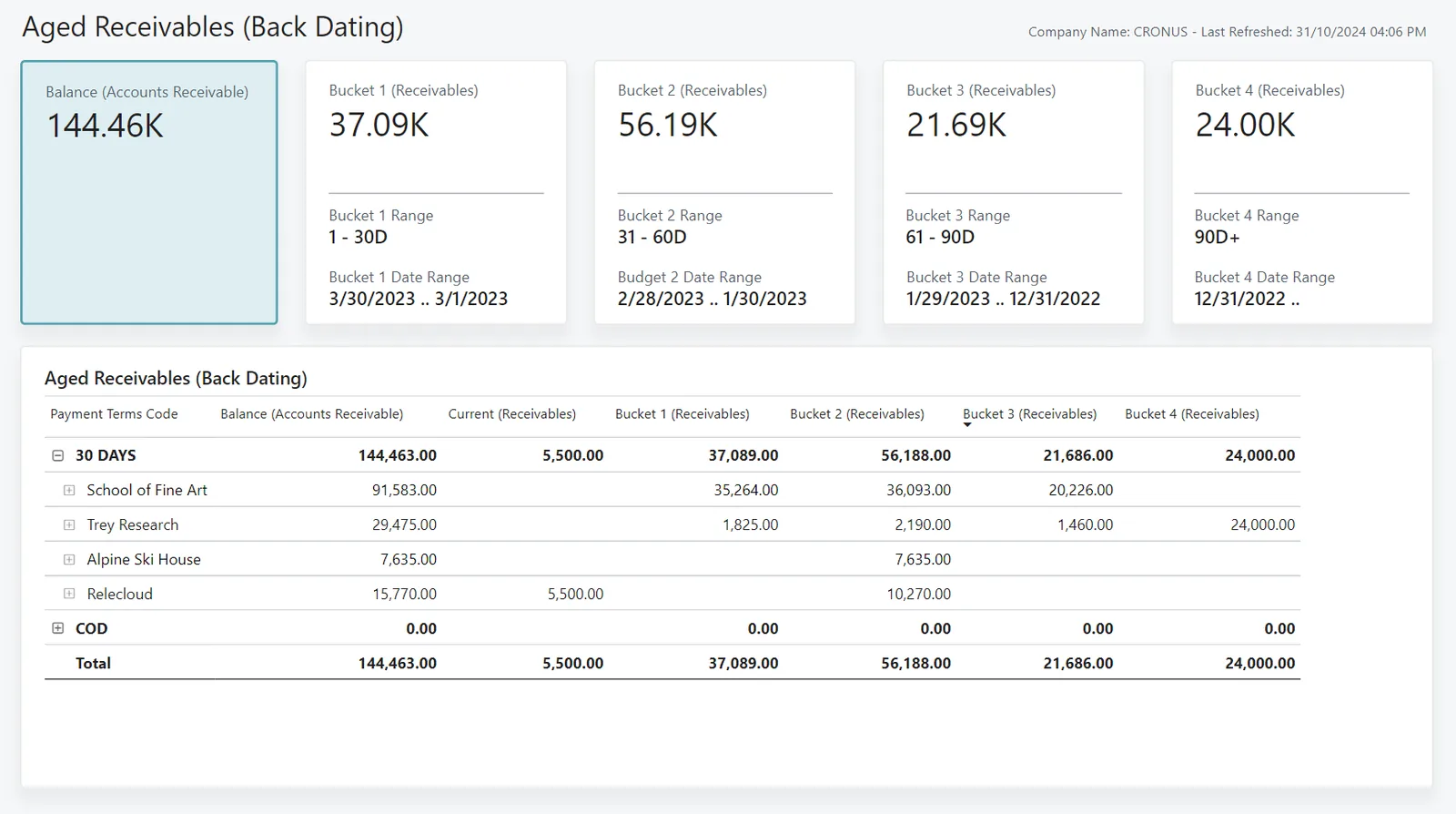Click date range '2/28/2023 .. 1/30/2023'

pyautogui.click(x=713, y=299)
